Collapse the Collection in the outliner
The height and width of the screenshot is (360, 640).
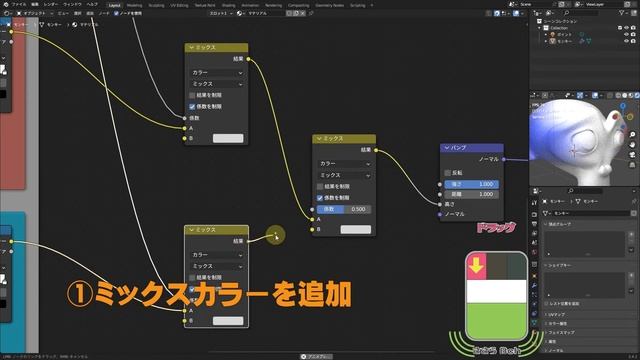(x=540, y=28)
